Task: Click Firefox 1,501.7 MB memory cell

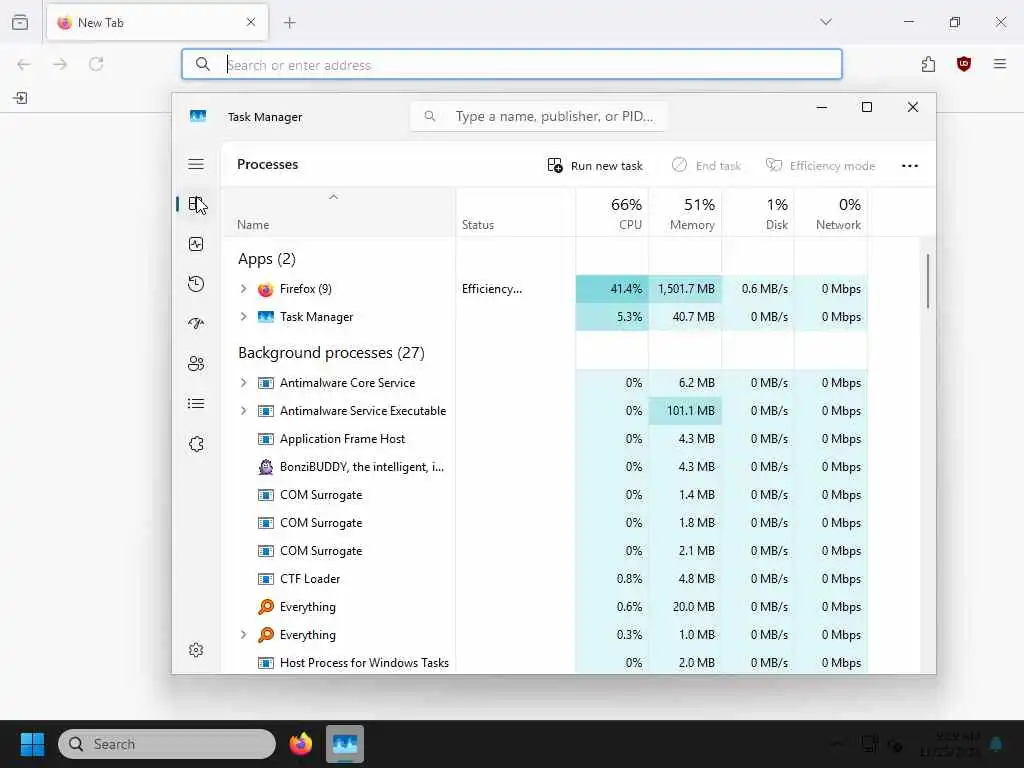Action: [685, 289]
